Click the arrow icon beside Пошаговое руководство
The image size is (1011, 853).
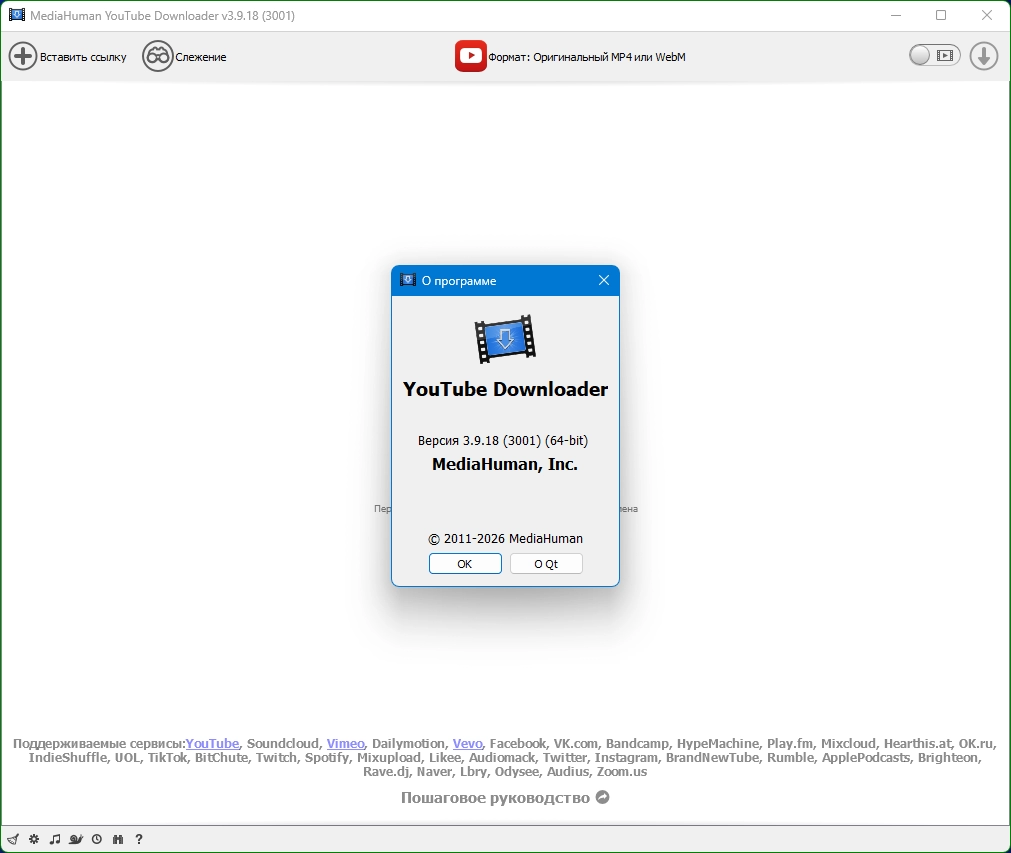[602, 798]
